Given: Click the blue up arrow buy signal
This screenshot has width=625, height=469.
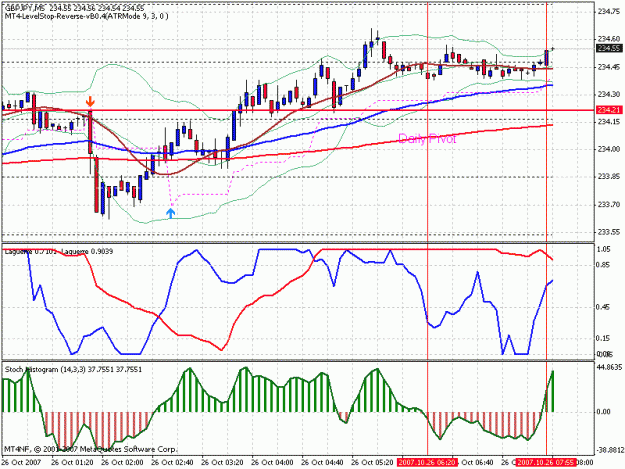Looking at the screenshot, I should click(171, 213).
